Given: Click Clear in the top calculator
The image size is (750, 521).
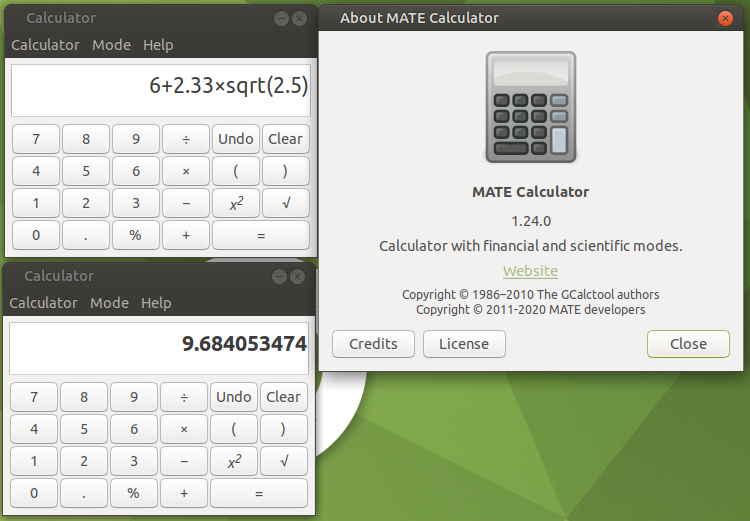Looking at the screenshot, I should (286, 139).
